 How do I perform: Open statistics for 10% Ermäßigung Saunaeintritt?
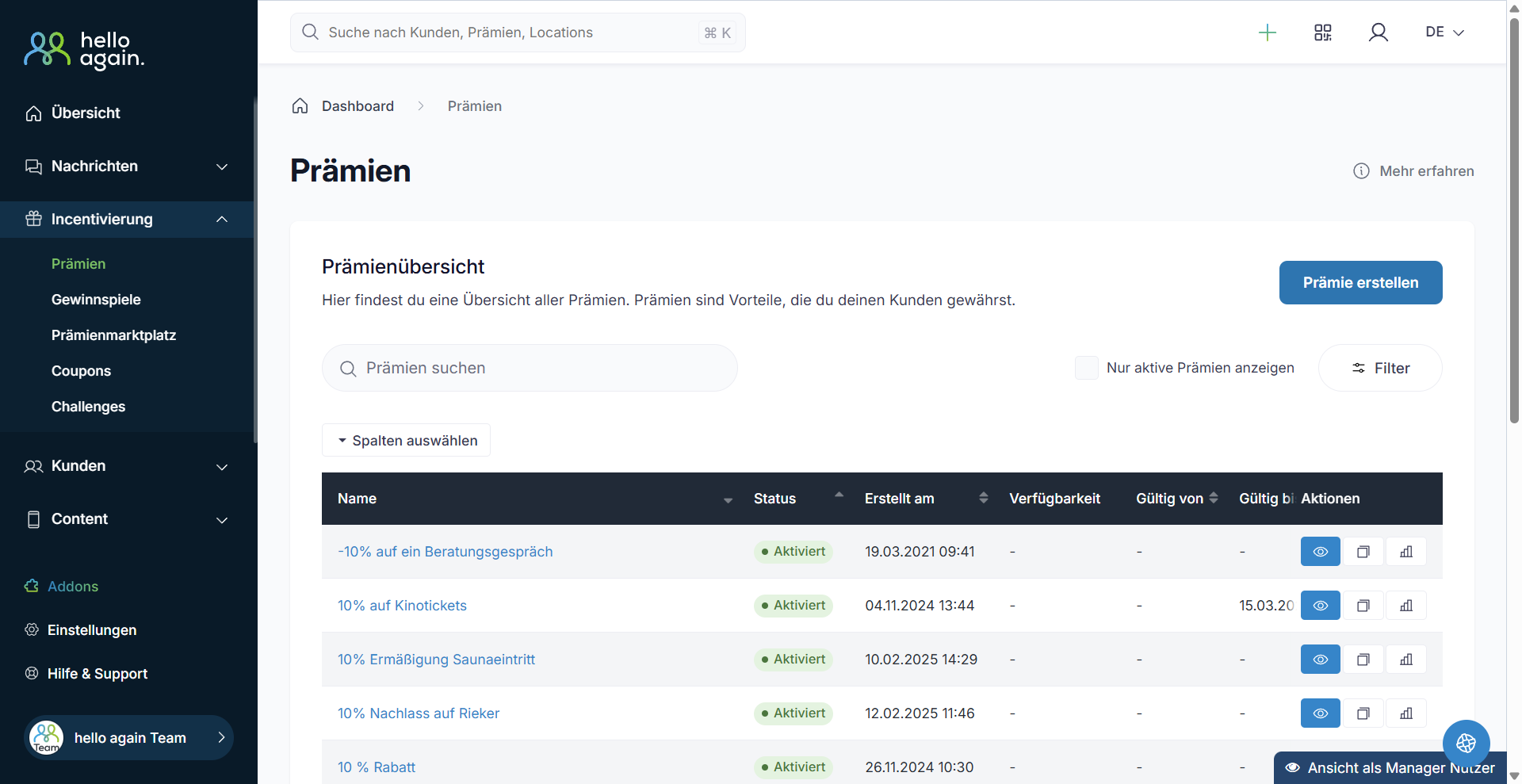click(1406, 660)
